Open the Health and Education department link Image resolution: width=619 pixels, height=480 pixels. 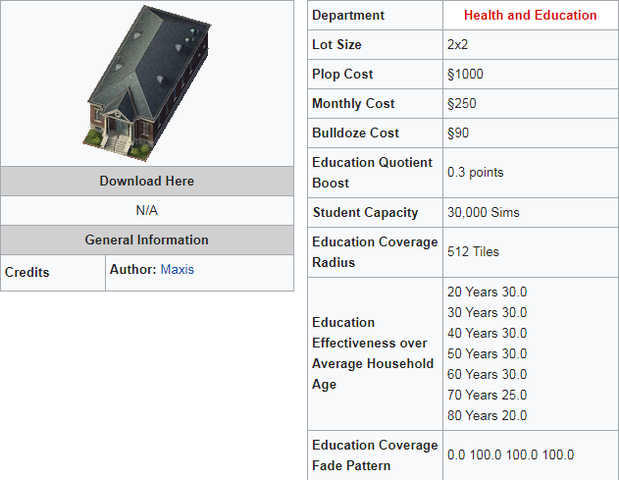click(x=530, y=15)
